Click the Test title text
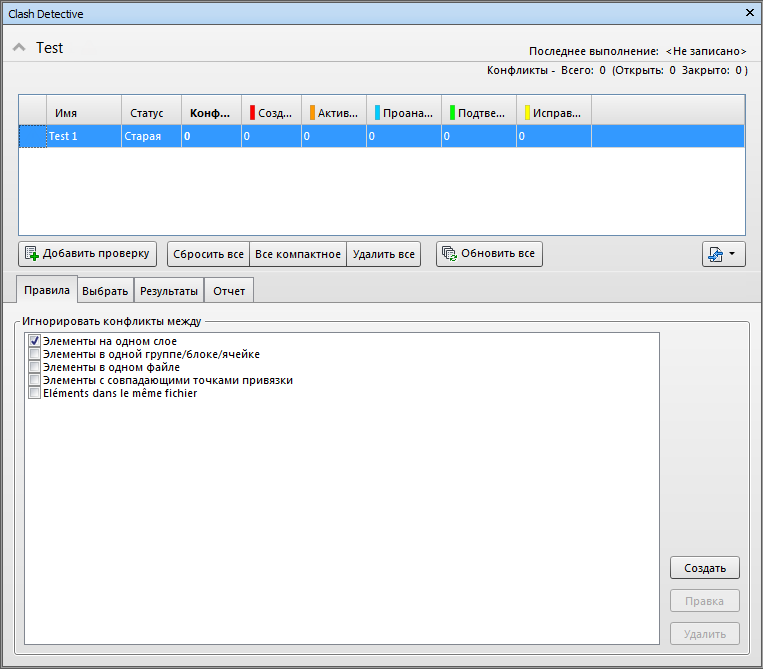The height and width of the screenshot is (669, 763). [50, 48]
